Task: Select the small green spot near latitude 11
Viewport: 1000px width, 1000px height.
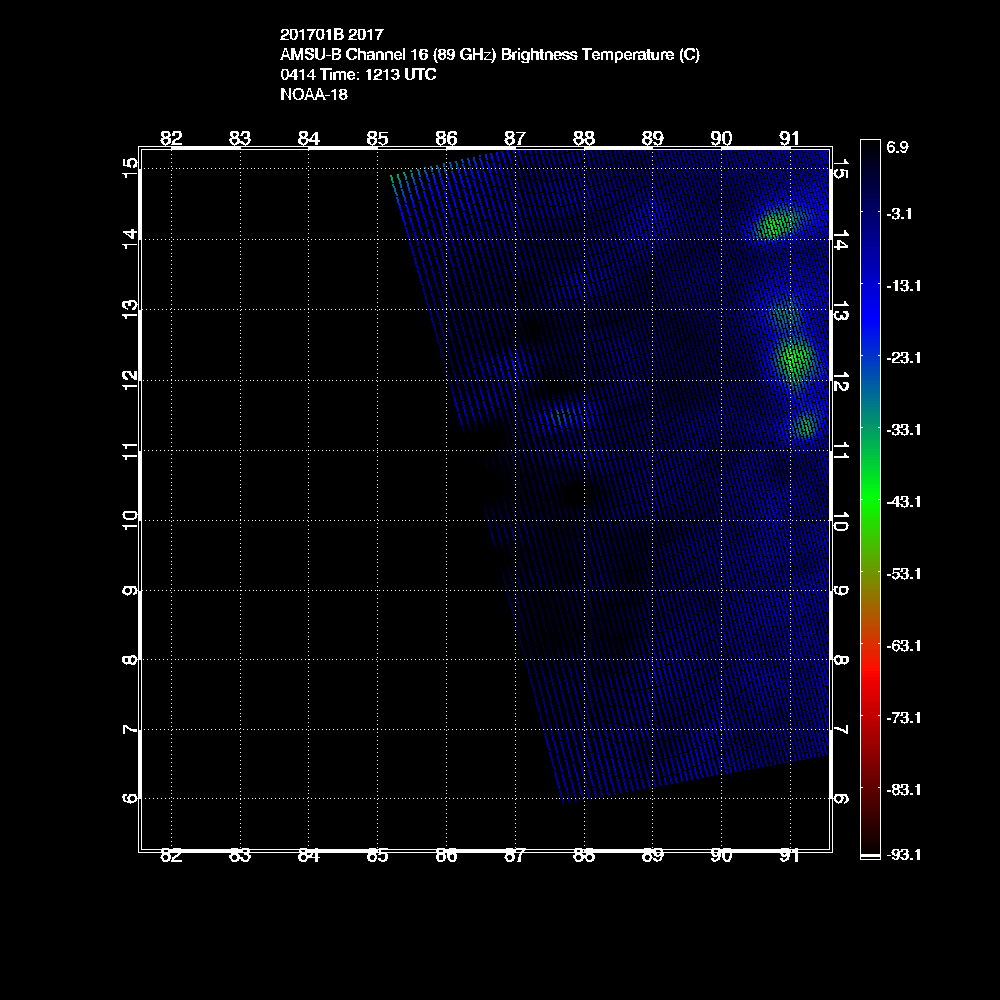Action: coord(806,426)
